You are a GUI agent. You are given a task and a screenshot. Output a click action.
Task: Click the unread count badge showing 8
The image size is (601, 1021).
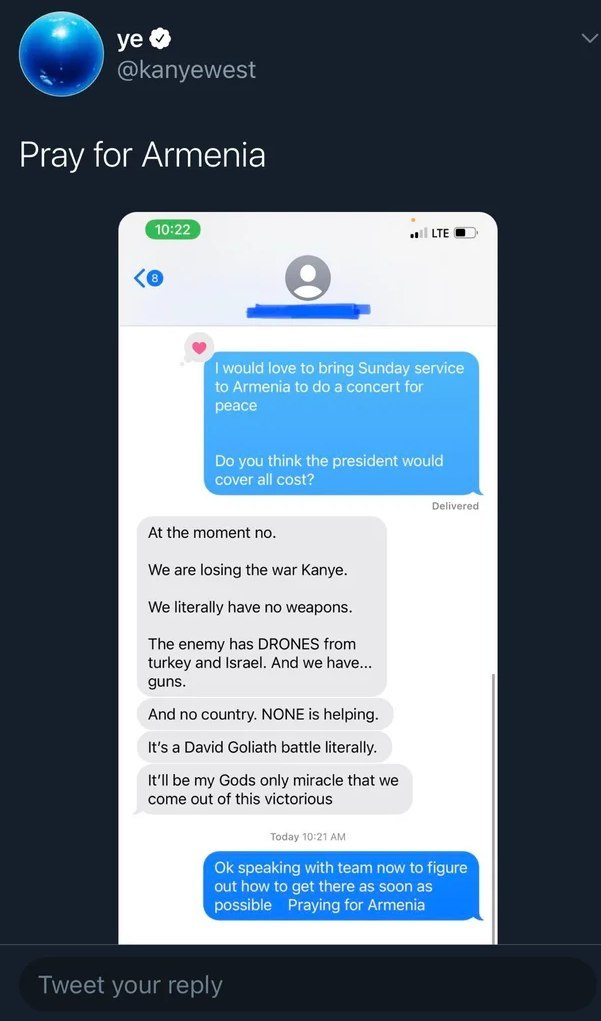[x=155, y=279]
